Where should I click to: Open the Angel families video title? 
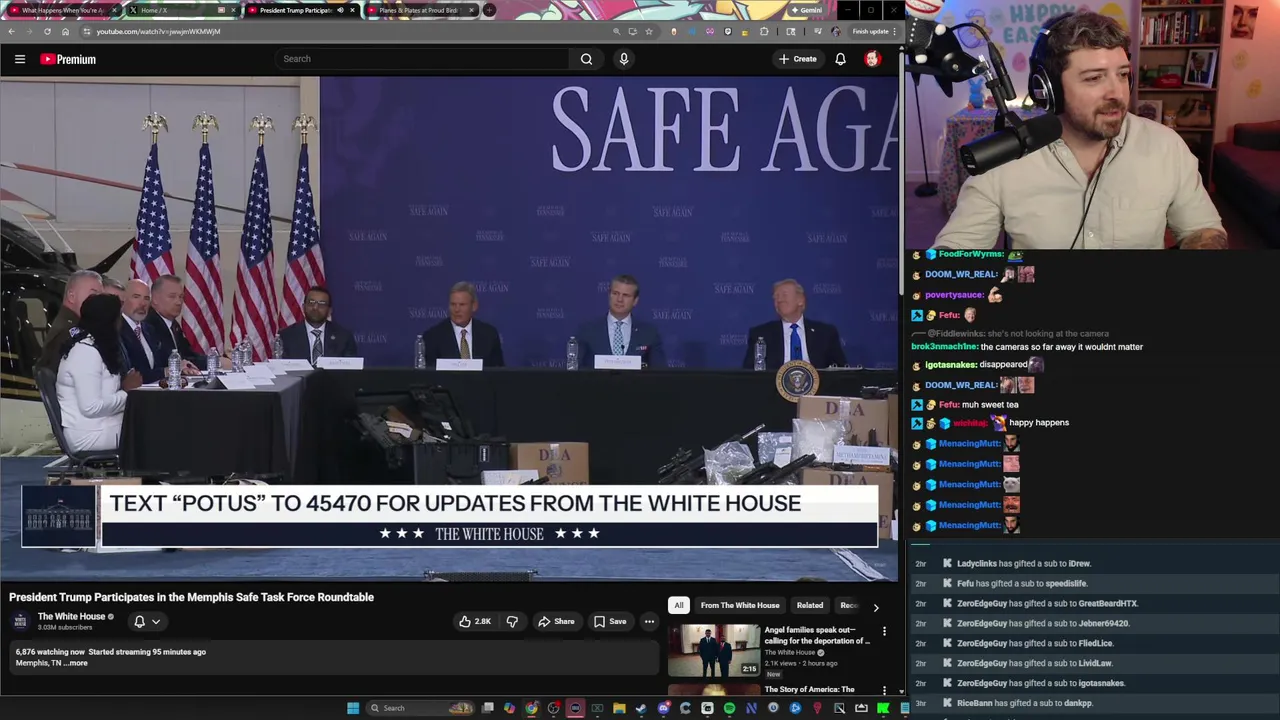(x=817, y=635)
